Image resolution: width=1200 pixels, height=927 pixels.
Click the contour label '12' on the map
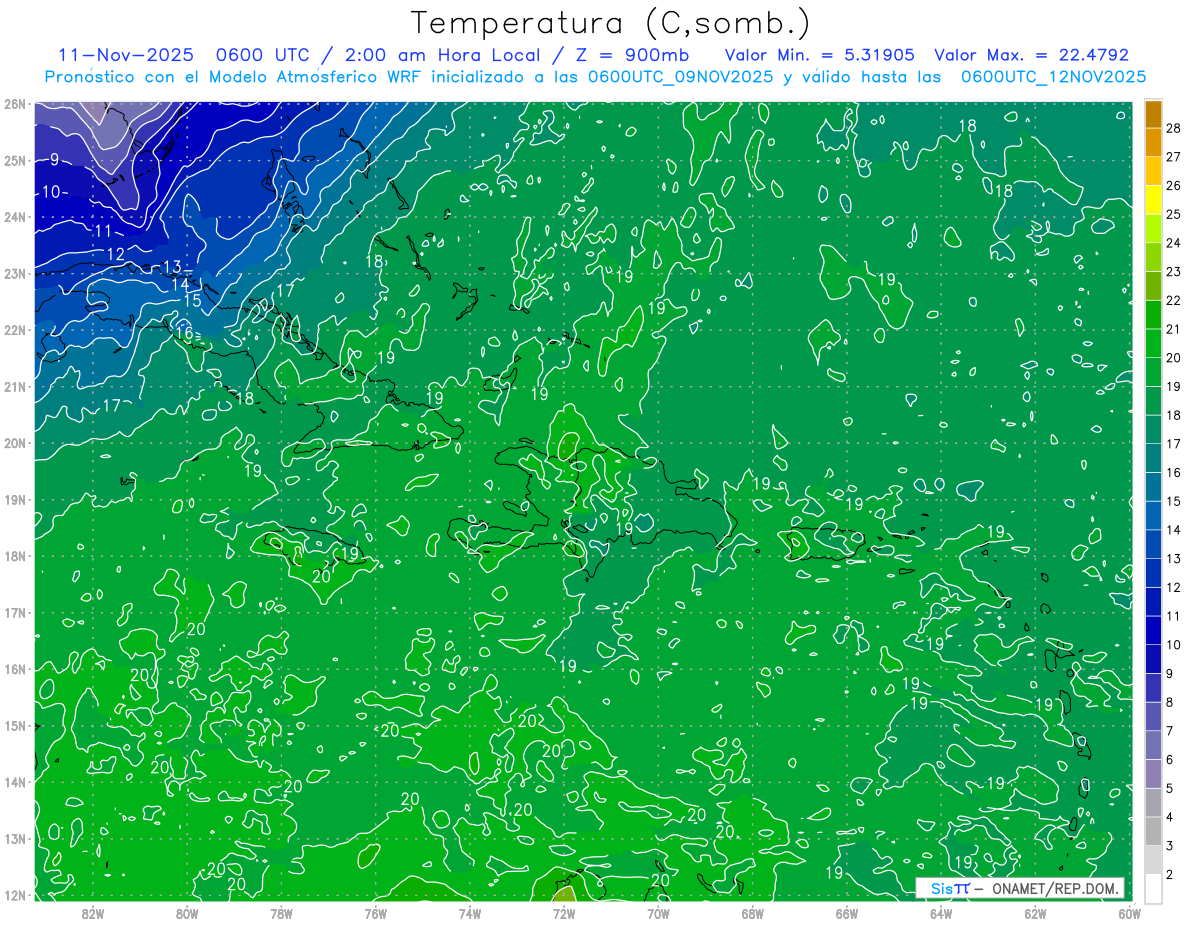click(116, 255)
